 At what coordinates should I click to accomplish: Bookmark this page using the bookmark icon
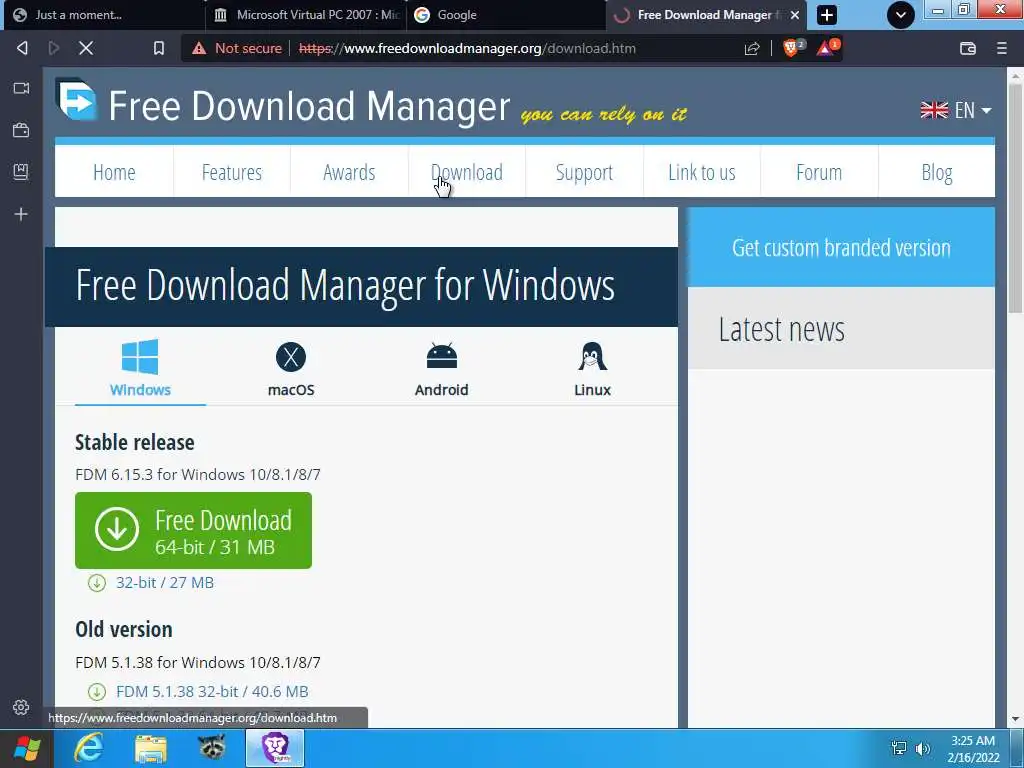(x=159, y=48)
